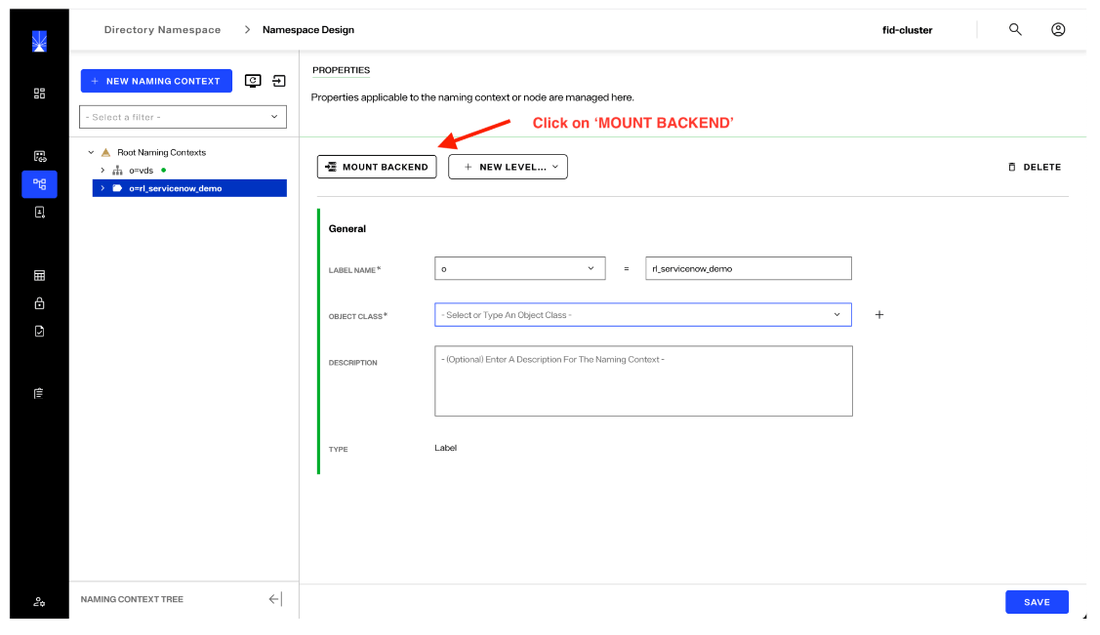Go to Directory Namespace breadcrumb

162,29
